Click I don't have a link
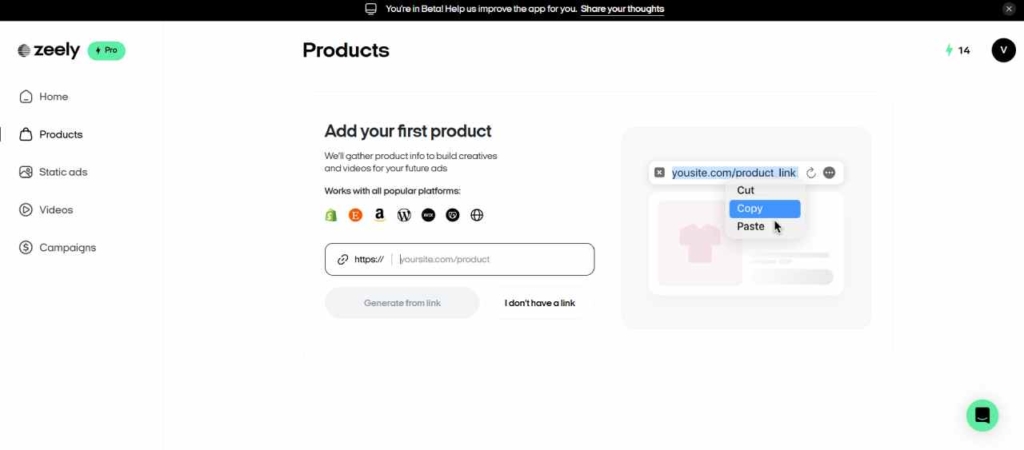This screenshot has height=450, width=1024. [539, 303]
